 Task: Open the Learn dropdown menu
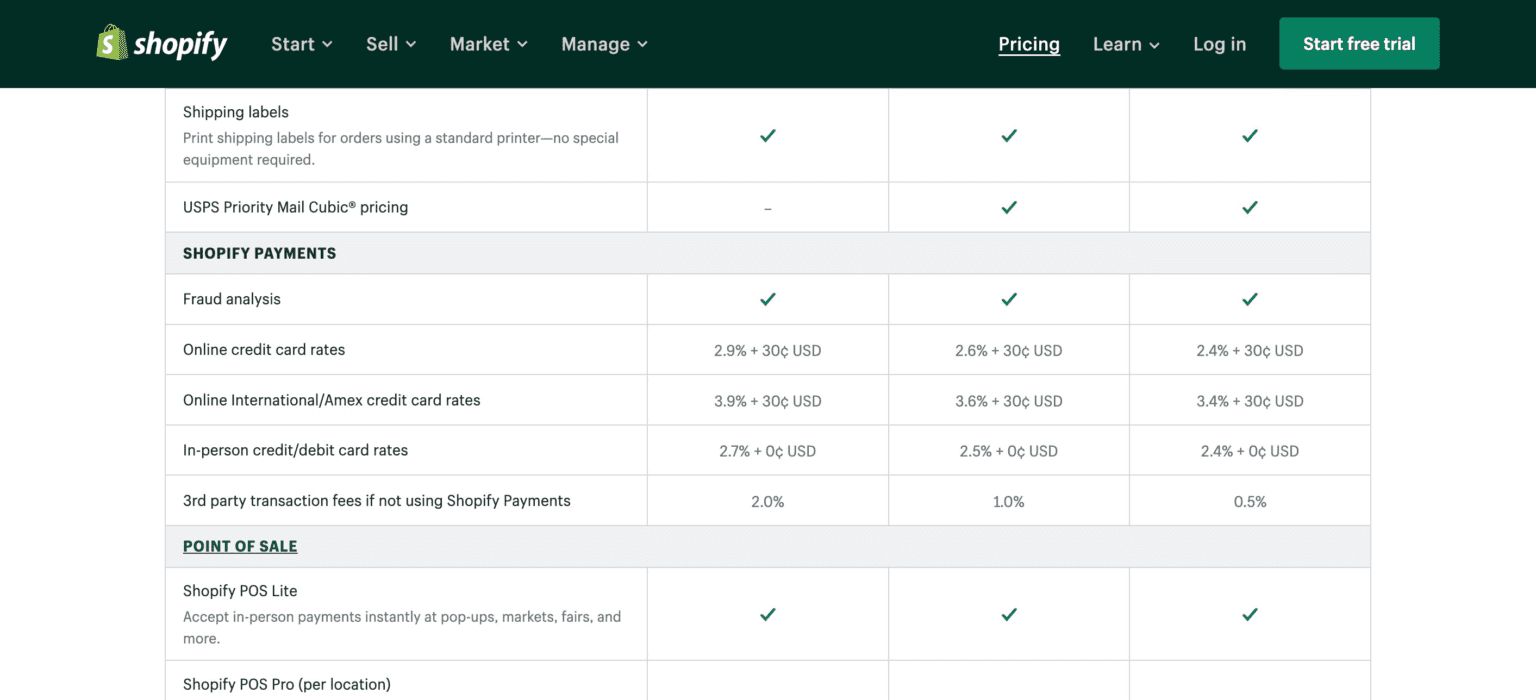tap(1126, 44)
